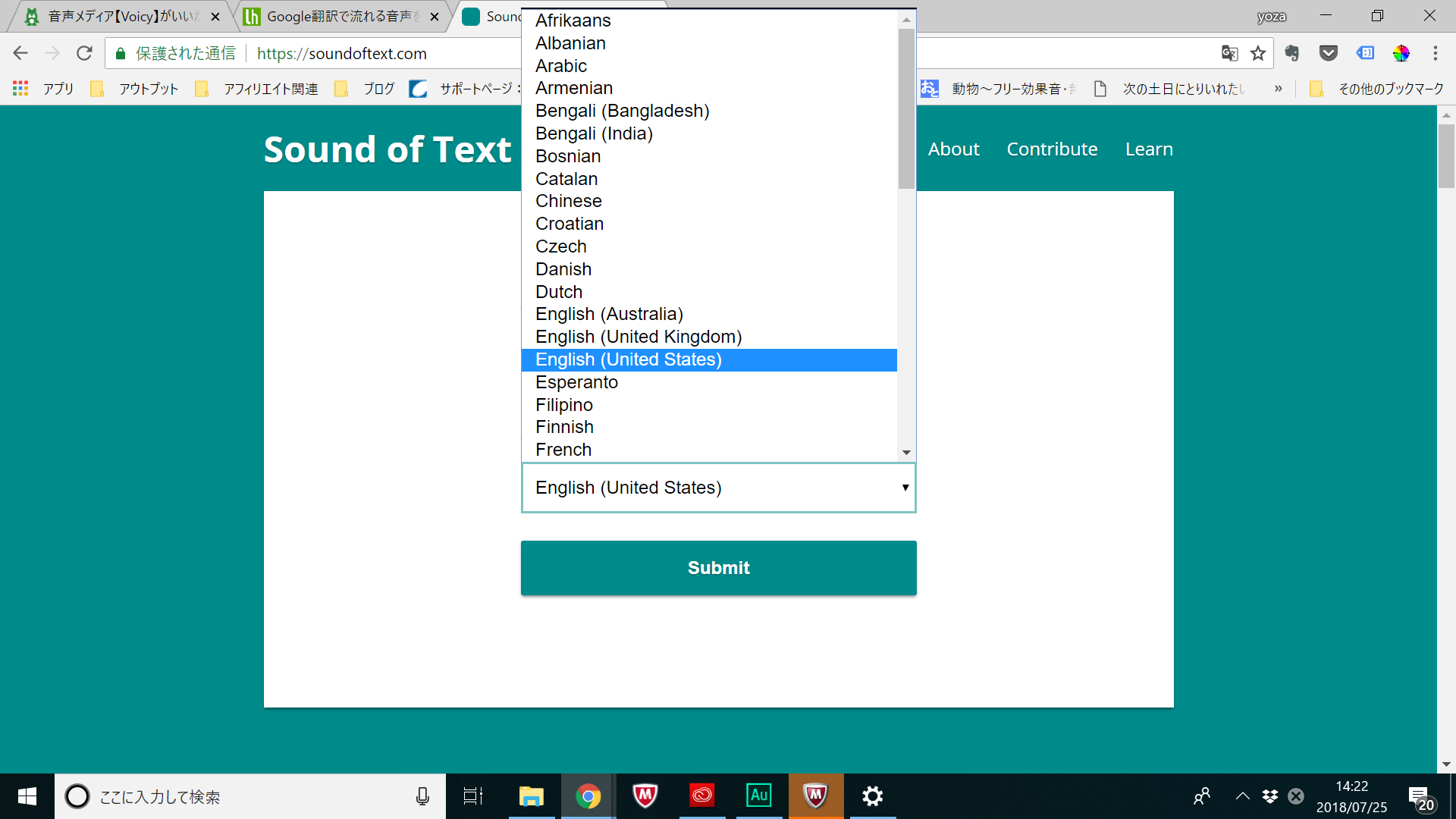Submit the sound of text form

[718, 568]
